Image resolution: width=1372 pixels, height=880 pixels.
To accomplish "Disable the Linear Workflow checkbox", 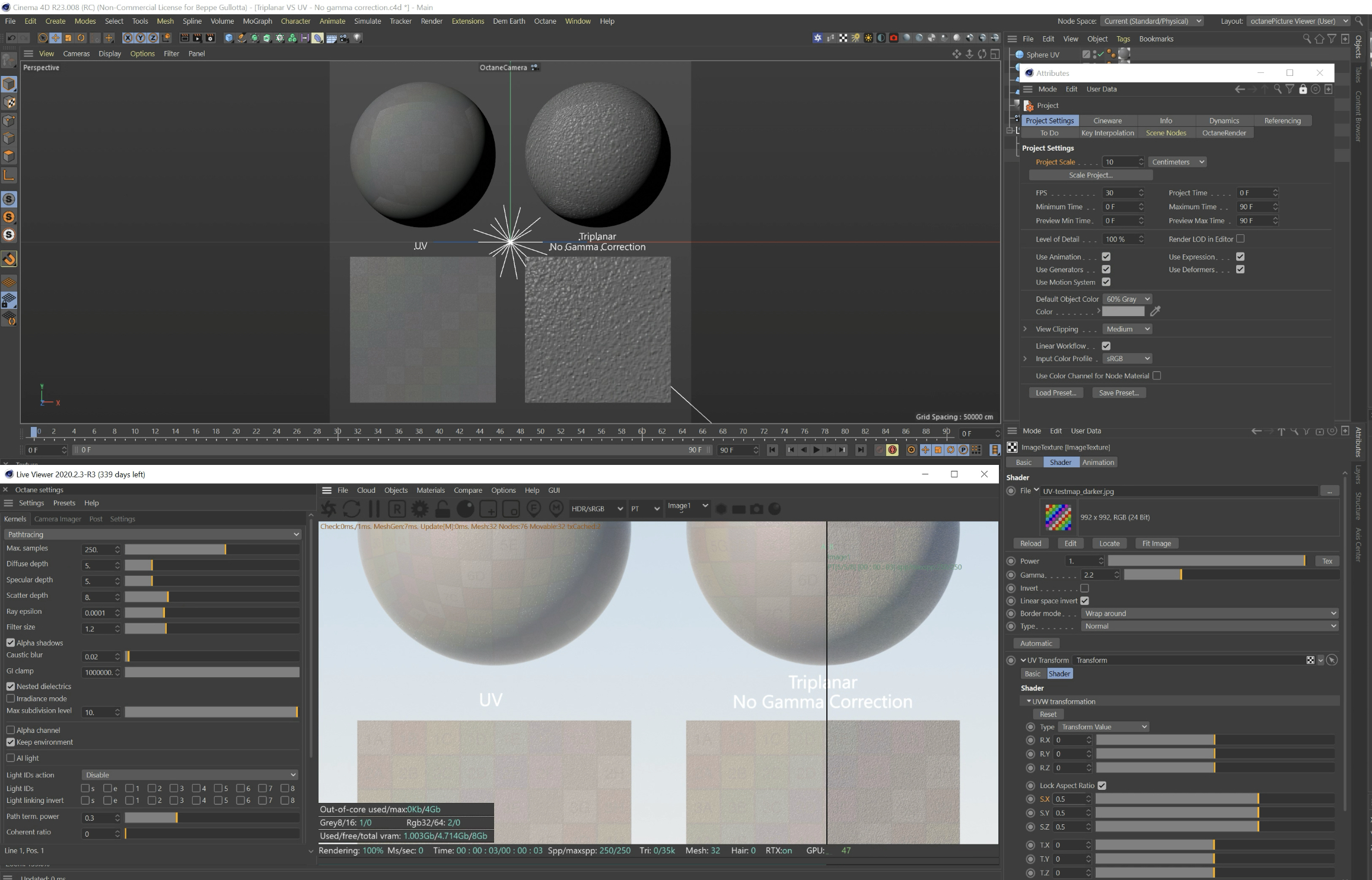I will coord(1106,346).
